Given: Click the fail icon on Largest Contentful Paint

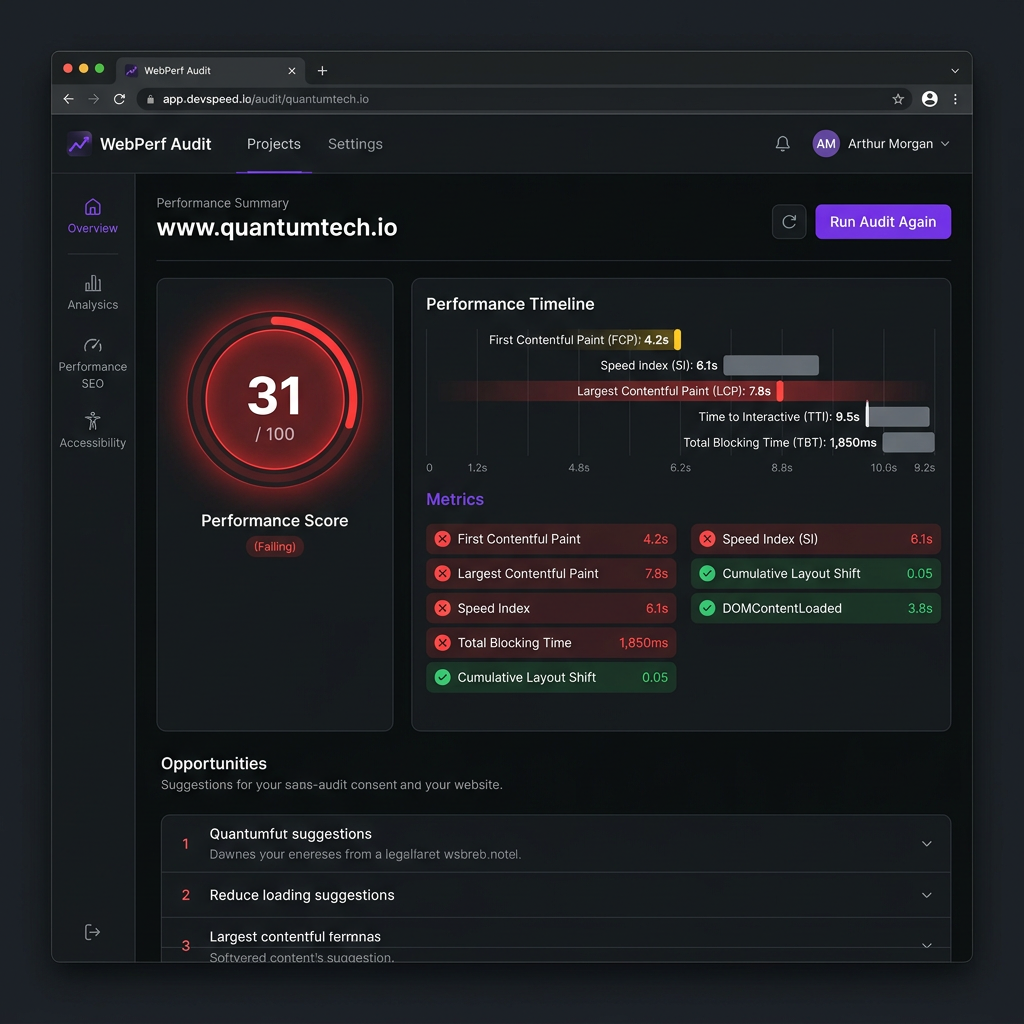Looking at the screenshot, I should [x=442, y=573].
